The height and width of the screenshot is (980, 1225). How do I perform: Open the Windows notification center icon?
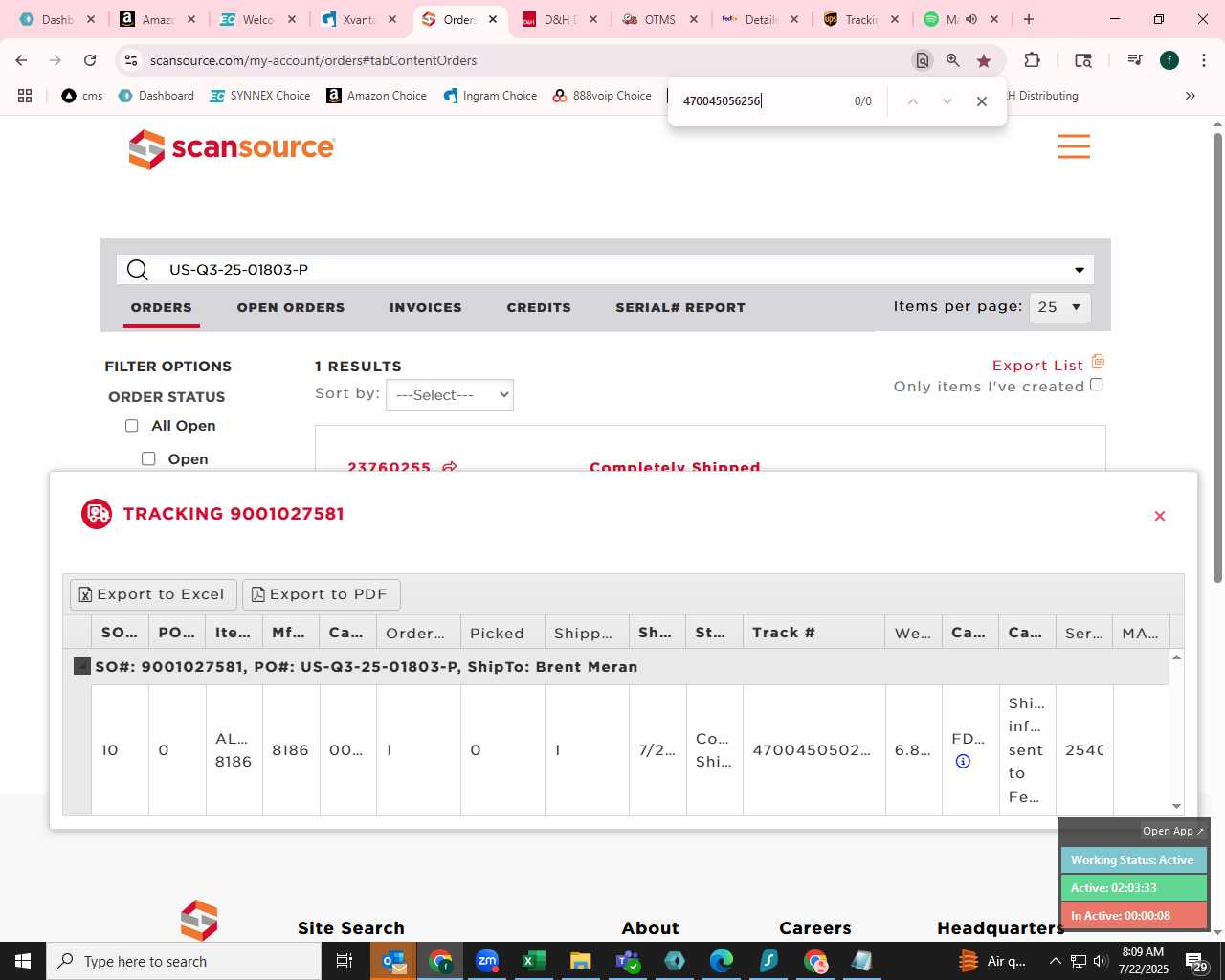coord(1195,961)
